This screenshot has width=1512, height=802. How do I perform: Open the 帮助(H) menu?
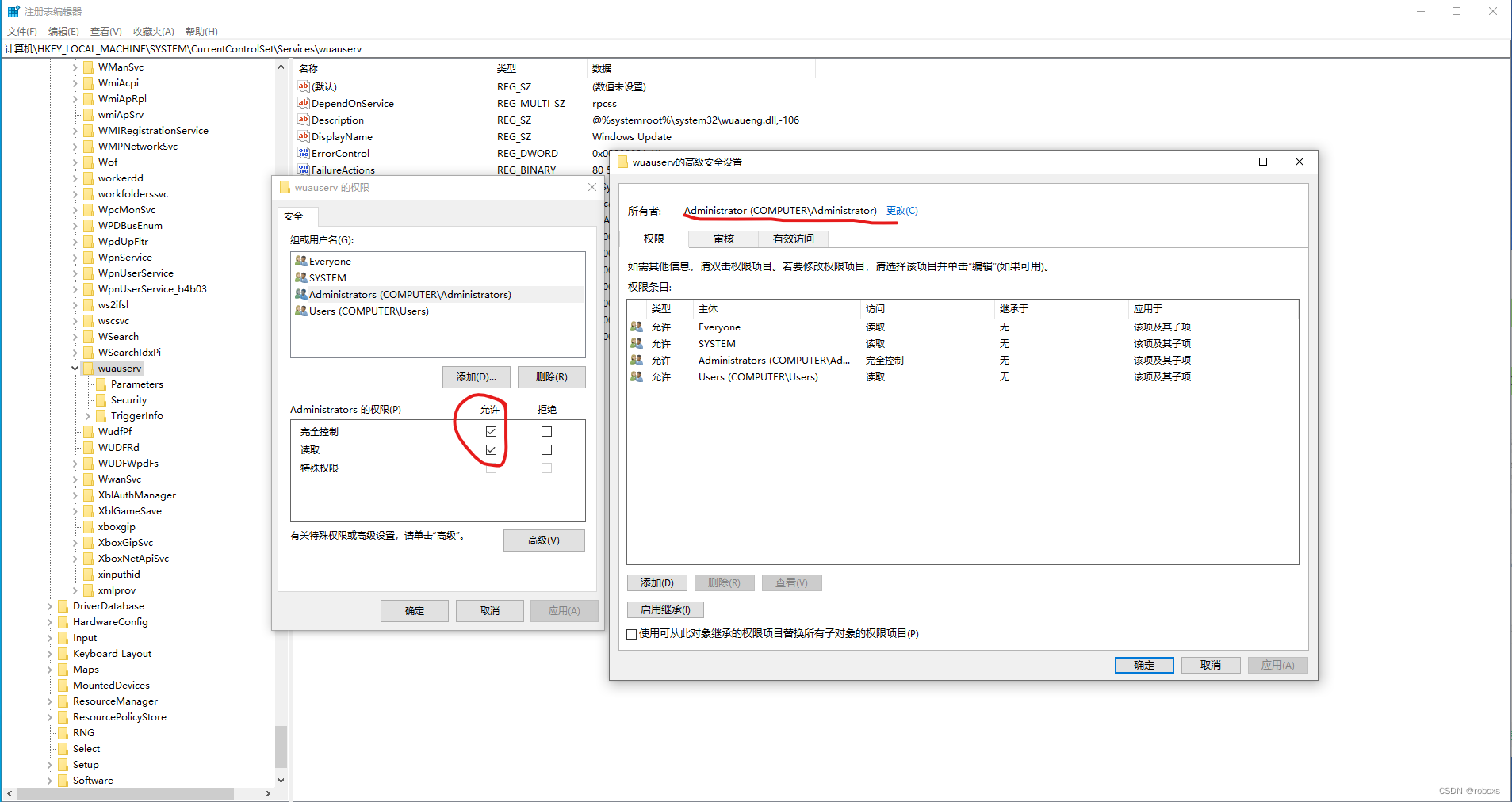click(x=201, y=32)
